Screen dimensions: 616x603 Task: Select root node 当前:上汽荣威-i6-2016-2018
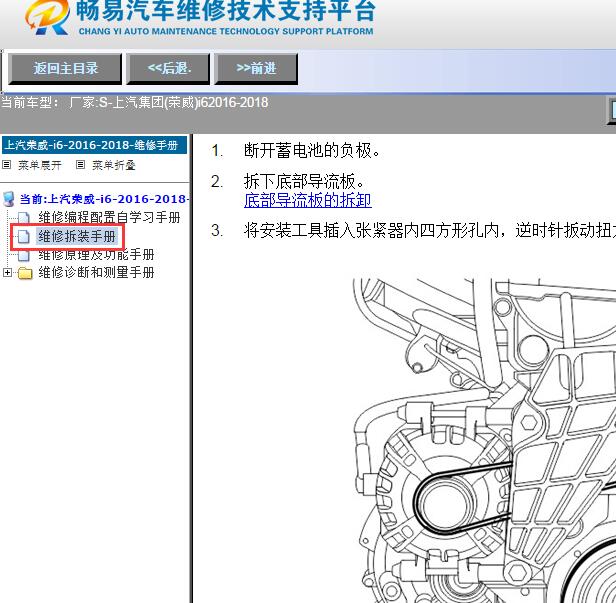point(104,199)
